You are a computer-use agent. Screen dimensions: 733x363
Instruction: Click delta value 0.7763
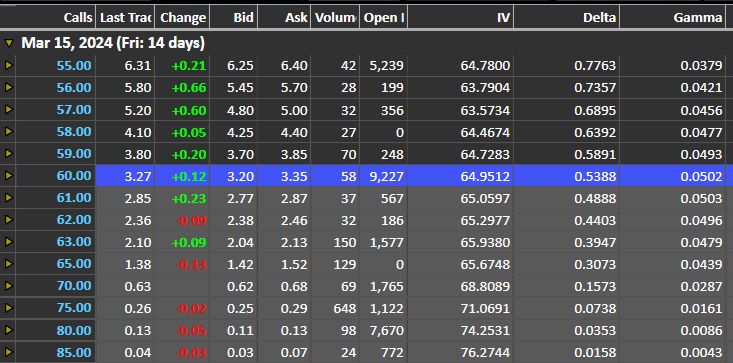pos(595,66)
